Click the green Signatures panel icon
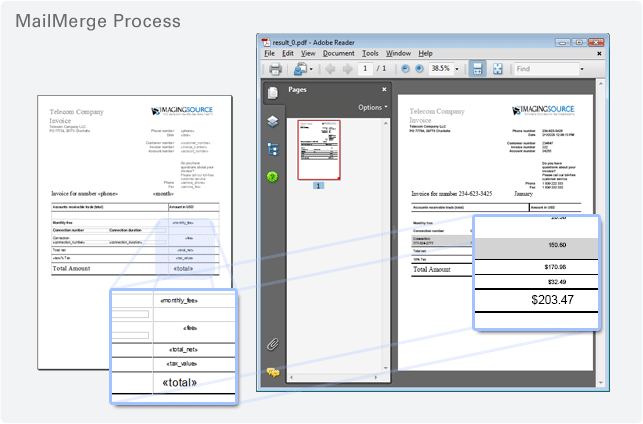 [273, 177]
